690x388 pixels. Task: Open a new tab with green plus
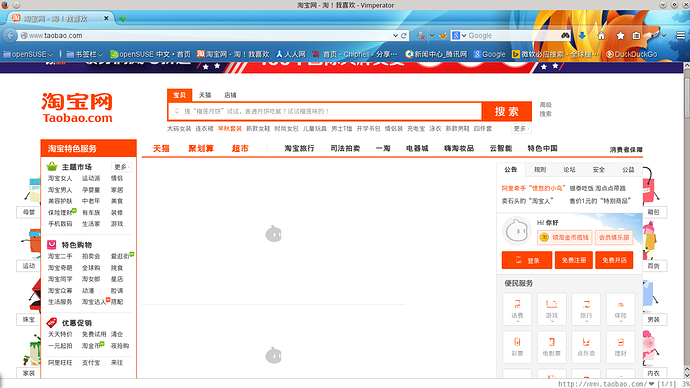point(123,18)
